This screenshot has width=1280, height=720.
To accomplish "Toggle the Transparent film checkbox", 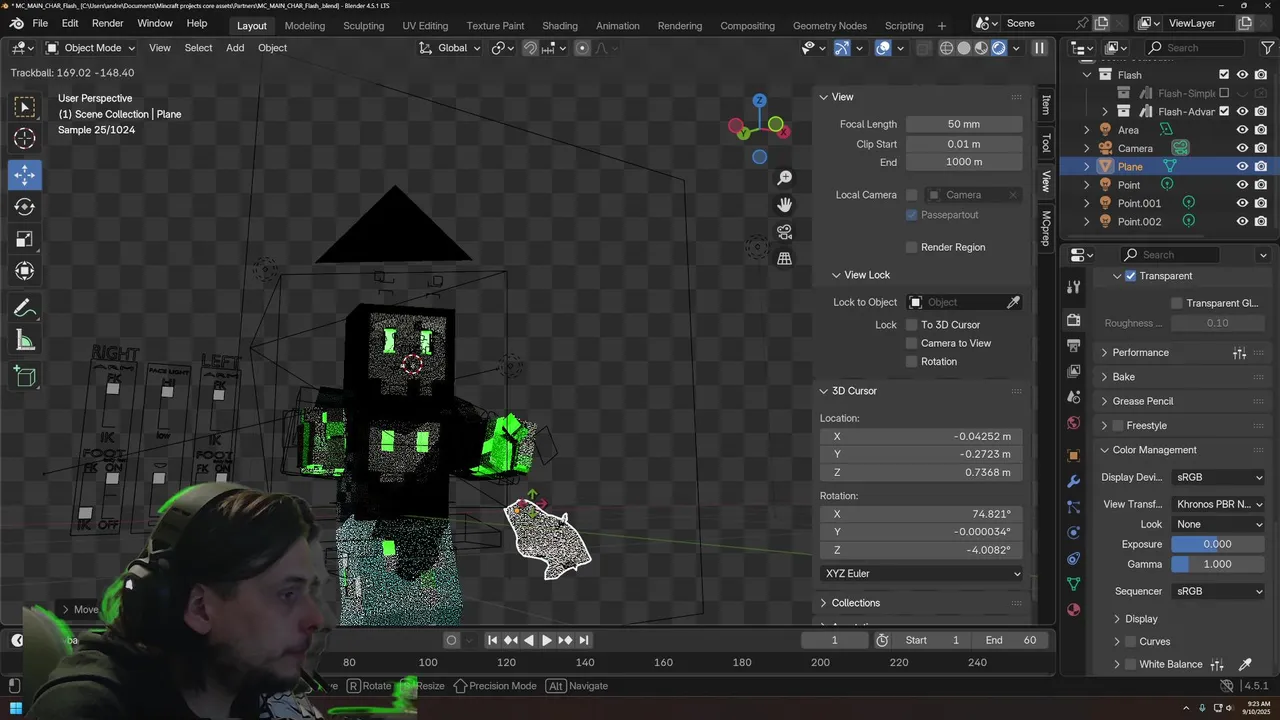I will pos(1130,276).
